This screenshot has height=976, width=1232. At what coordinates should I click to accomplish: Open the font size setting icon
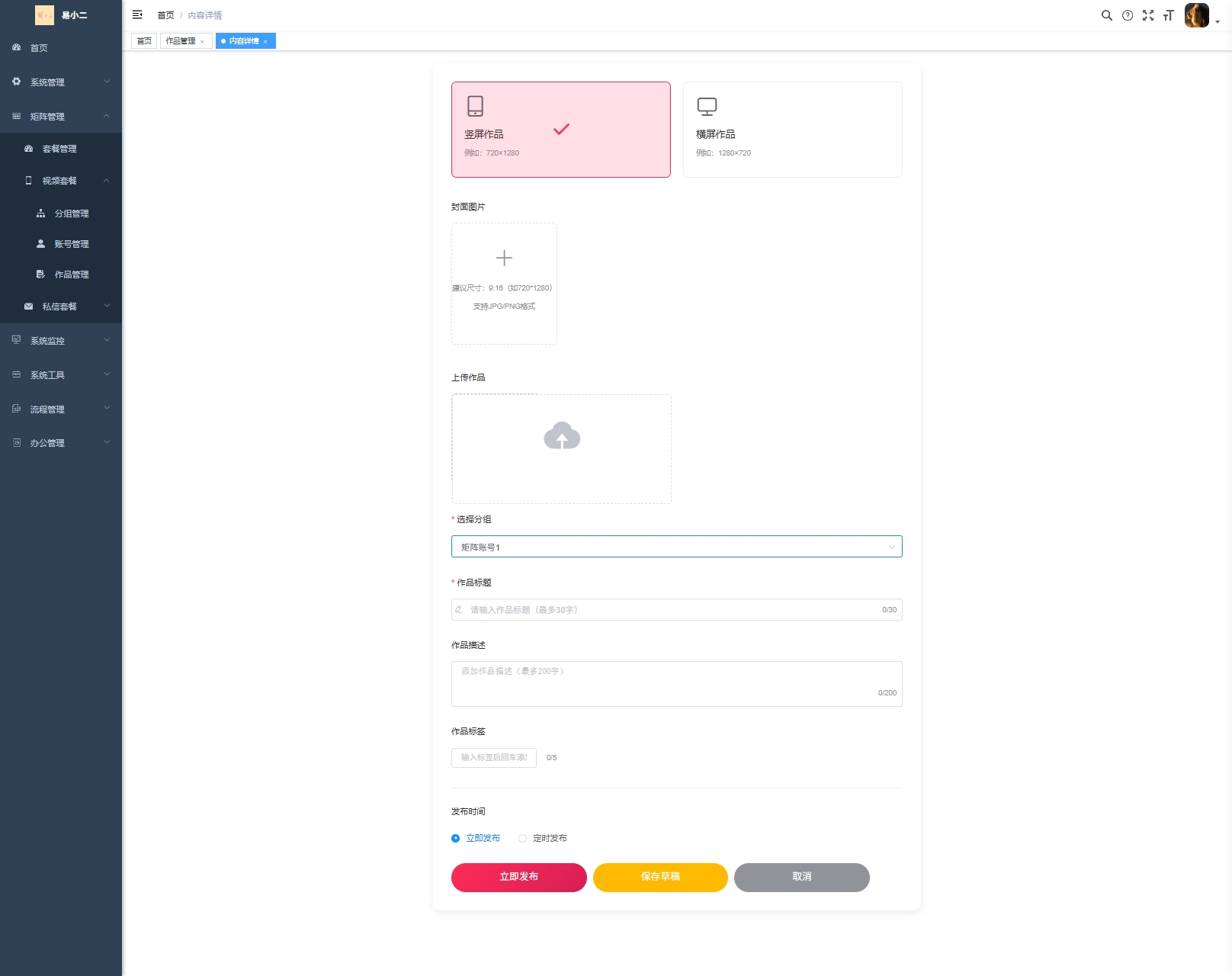[1168, 15]
